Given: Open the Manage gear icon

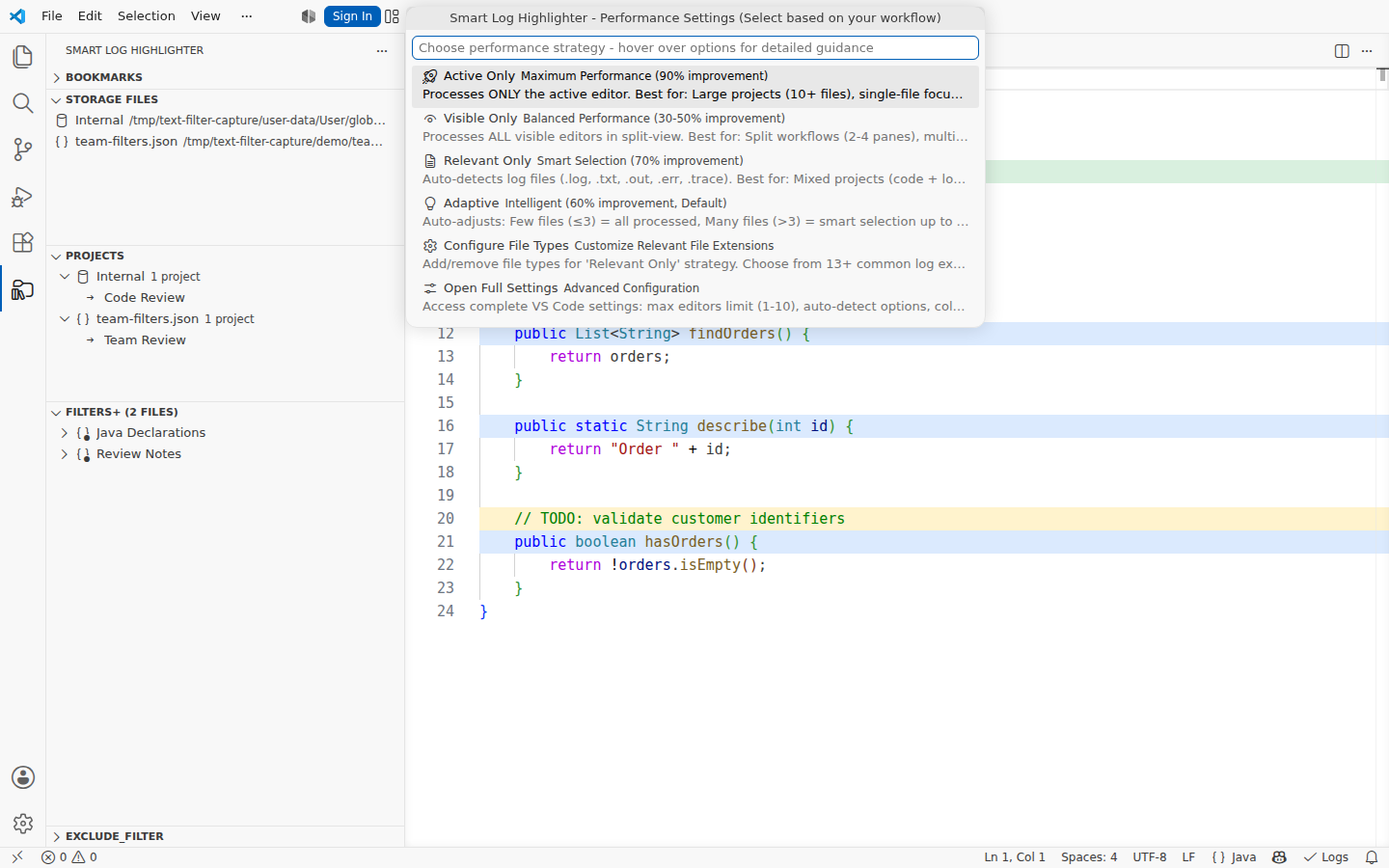Looking at the screenshot, I should [23, 824].
